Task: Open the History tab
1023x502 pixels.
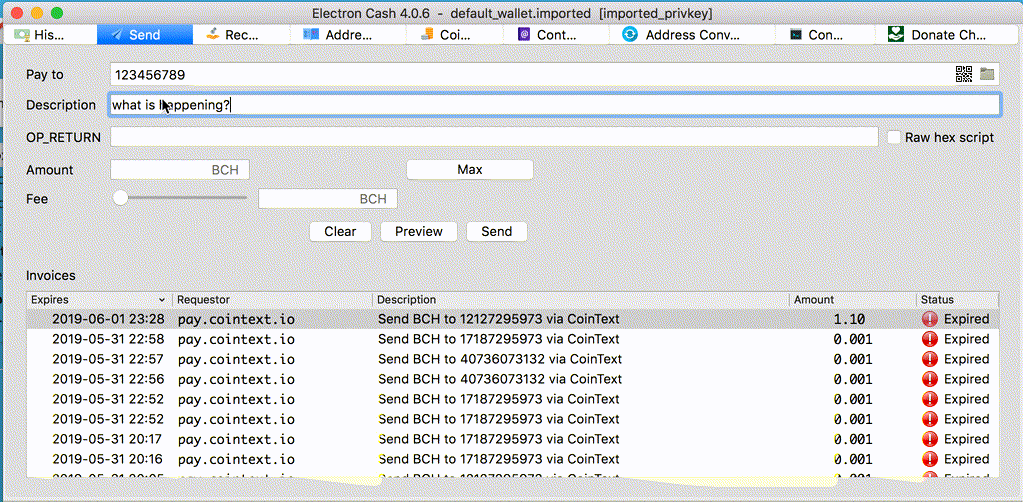Action: 50,35
